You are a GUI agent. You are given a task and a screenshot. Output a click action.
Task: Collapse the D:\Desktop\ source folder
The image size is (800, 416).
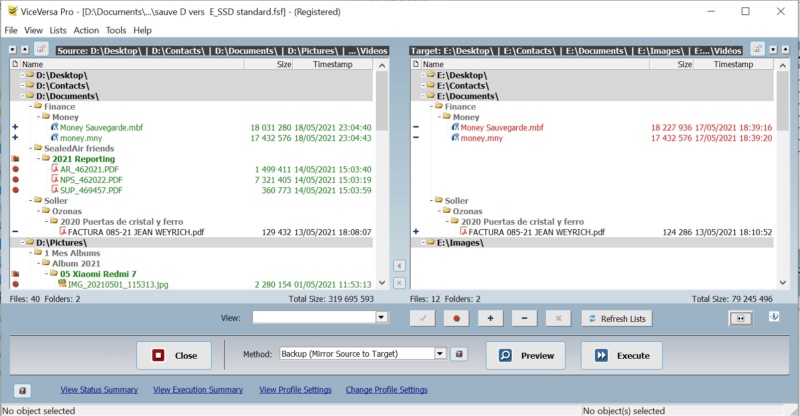coord(23,75)
